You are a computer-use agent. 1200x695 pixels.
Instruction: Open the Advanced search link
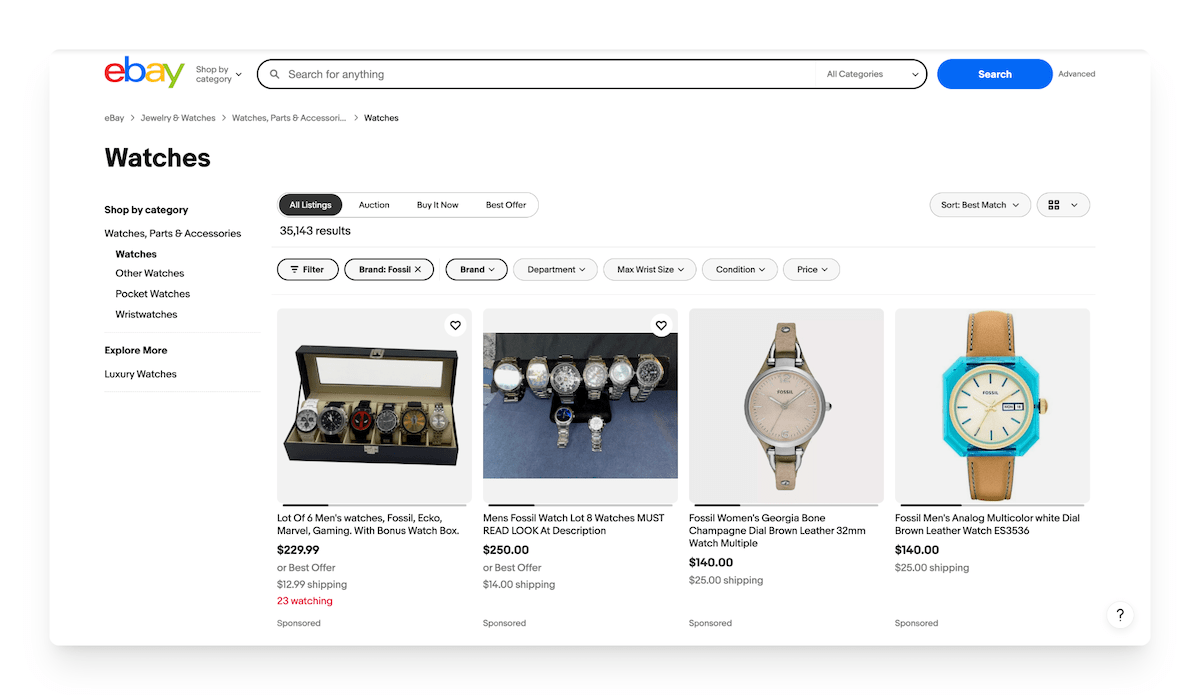(x=1077, y=74)
